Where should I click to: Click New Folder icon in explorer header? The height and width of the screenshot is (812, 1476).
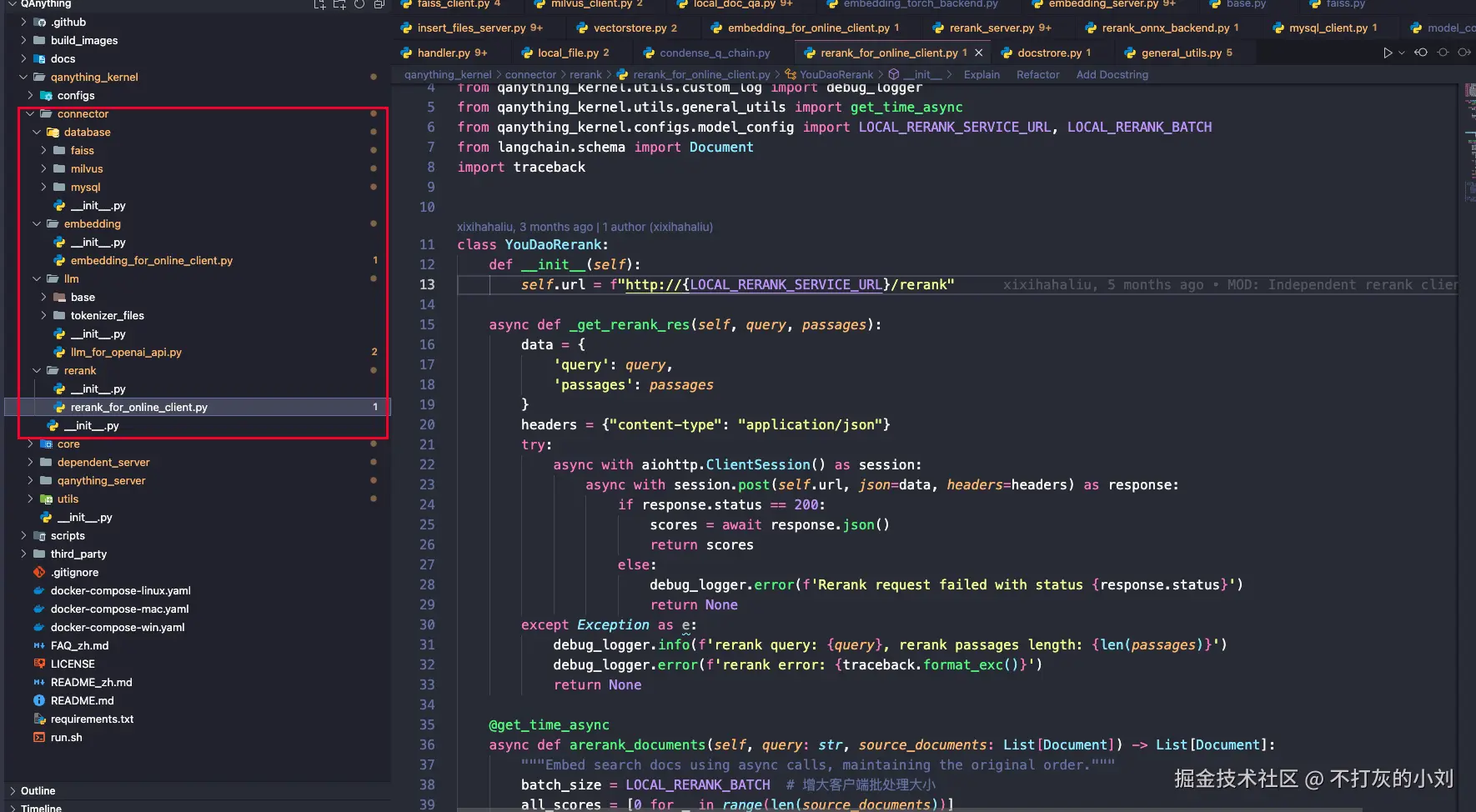tap(339, 4)
